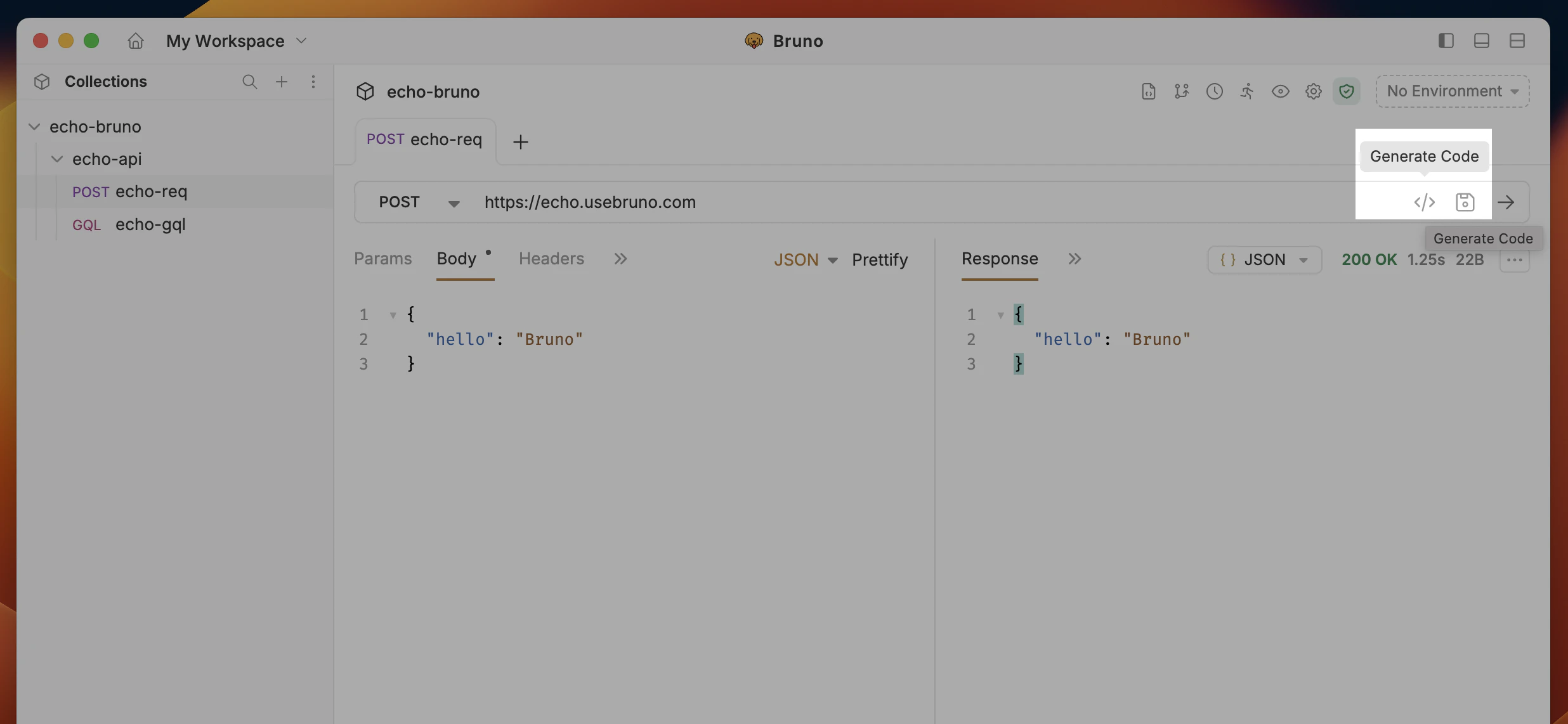
Task: Collapse the echo-bruno collection
Action: pos(34,126)
